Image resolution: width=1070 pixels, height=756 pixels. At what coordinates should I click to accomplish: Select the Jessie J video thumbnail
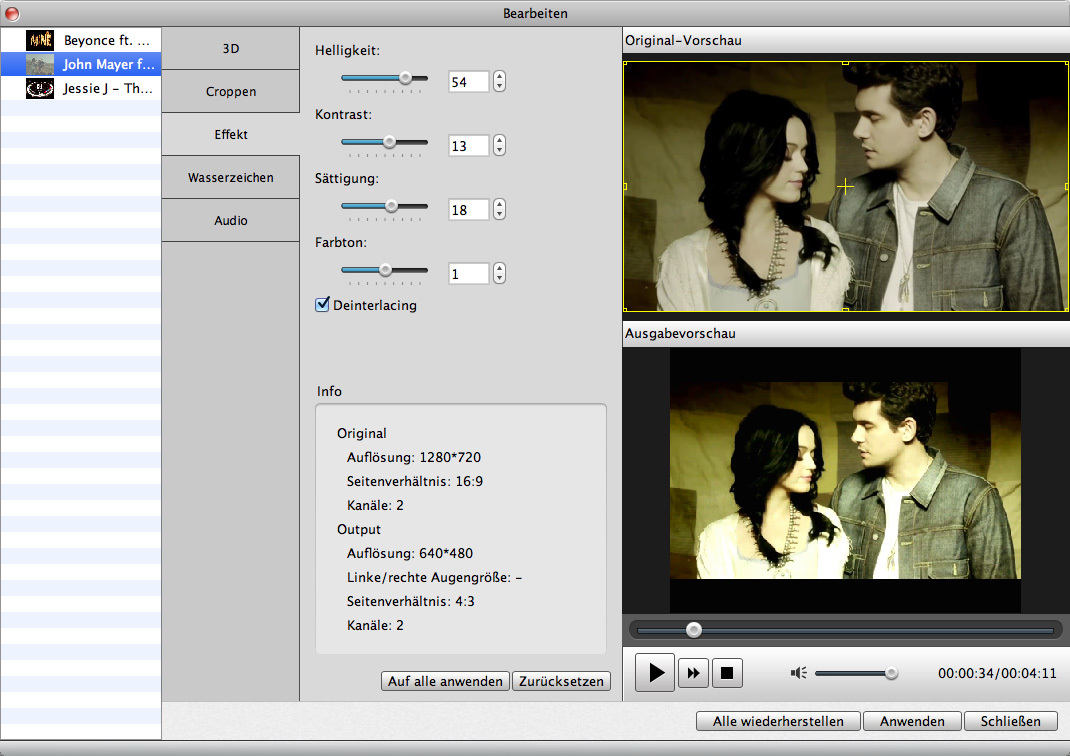coord(40,88)
